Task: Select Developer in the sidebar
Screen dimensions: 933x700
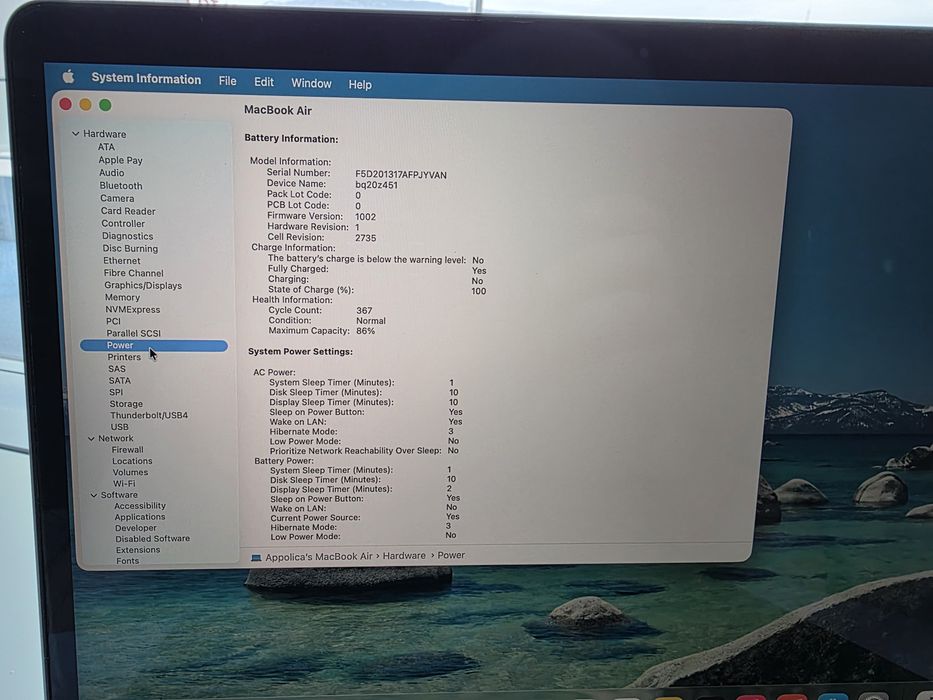Action: click(136, 527)
